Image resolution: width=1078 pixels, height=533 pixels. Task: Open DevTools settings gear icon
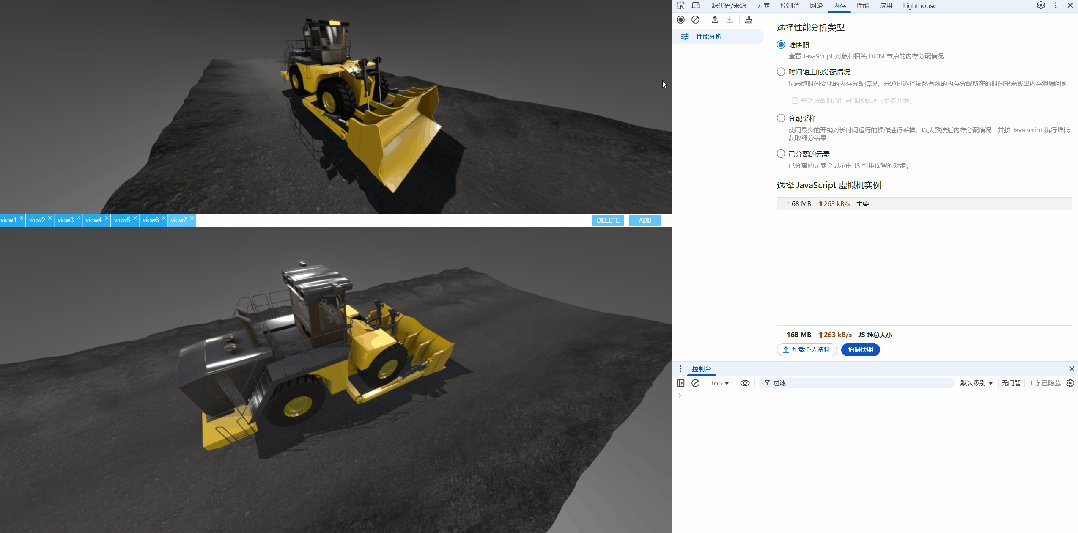(1041, 6)
